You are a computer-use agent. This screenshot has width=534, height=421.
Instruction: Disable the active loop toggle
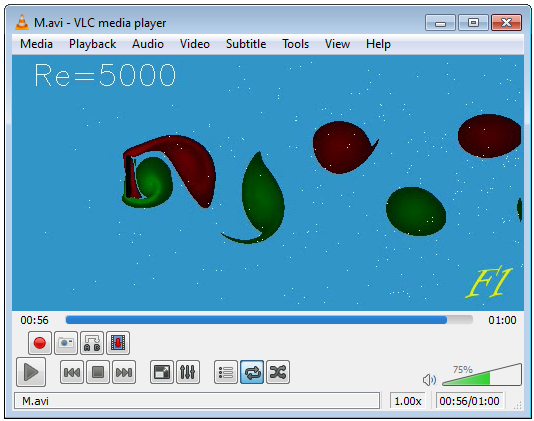252,372
